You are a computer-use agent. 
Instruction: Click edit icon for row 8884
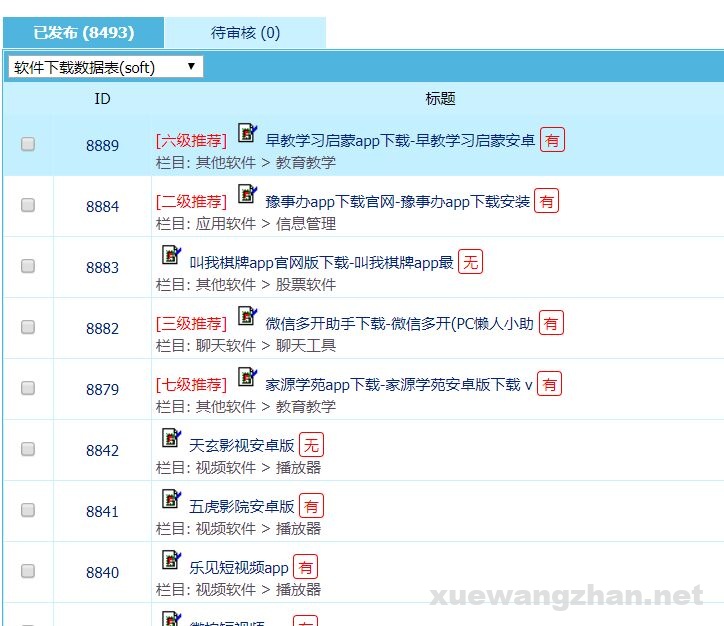click(247, 193)
